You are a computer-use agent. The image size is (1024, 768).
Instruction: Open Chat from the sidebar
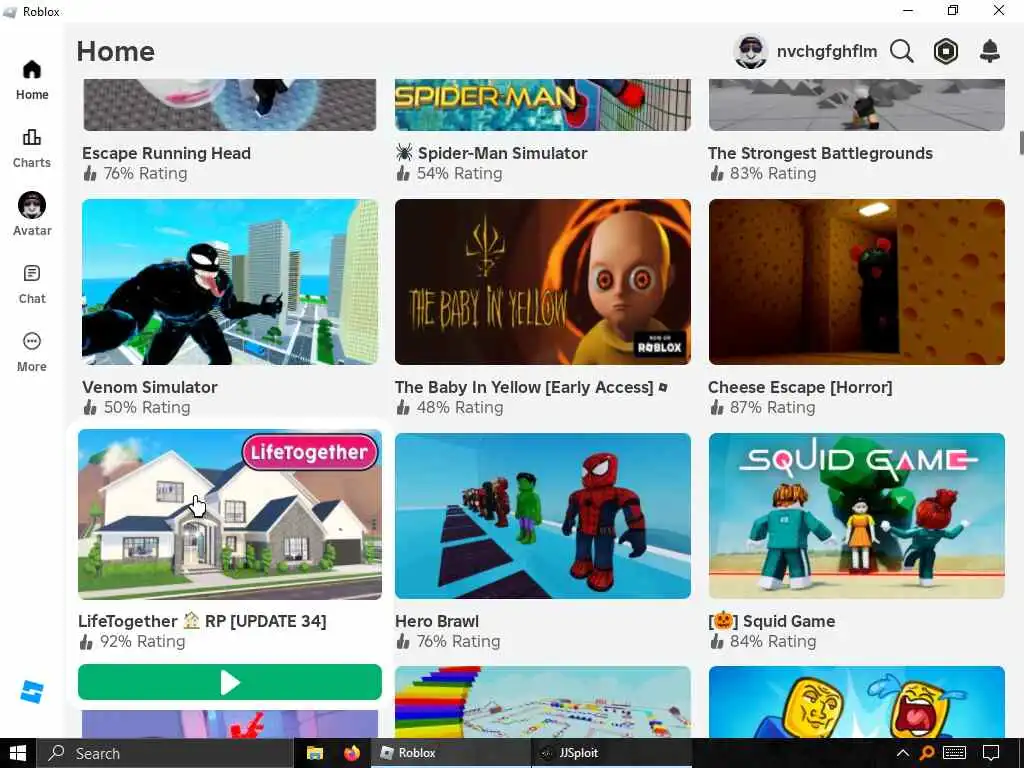click(31, 284)
